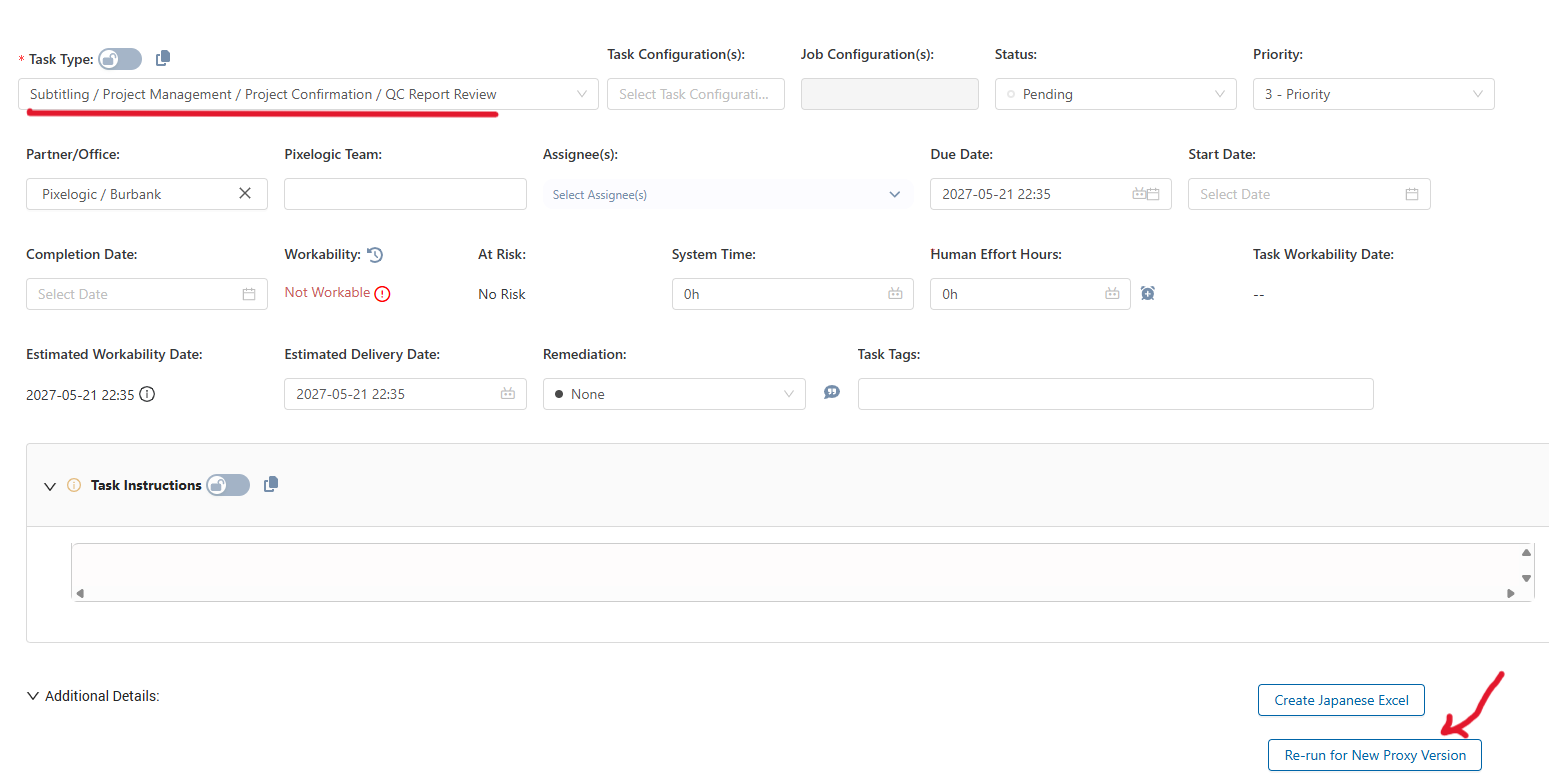Copy the Task Instructions
Viewport: 1549px width, 774px height.
click(271, 484)
